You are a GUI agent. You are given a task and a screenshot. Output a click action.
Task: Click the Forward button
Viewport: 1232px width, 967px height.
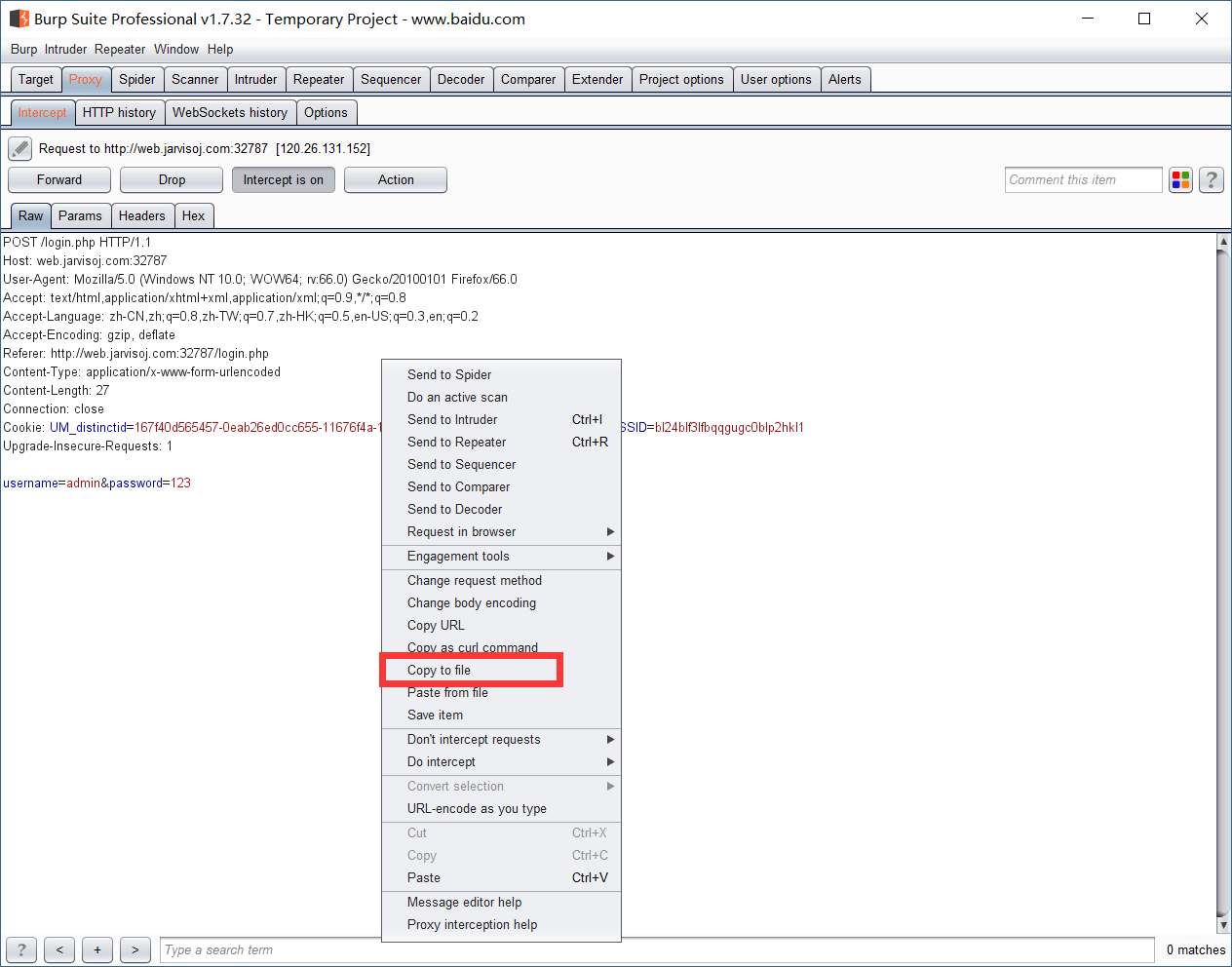58,179
